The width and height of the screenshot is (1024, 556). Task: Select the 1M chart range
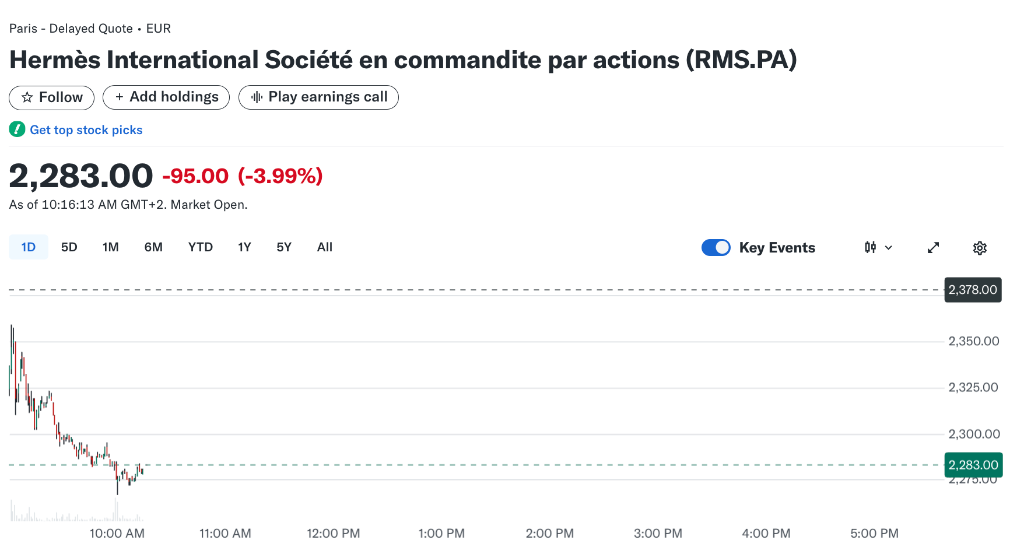[110, 247]
